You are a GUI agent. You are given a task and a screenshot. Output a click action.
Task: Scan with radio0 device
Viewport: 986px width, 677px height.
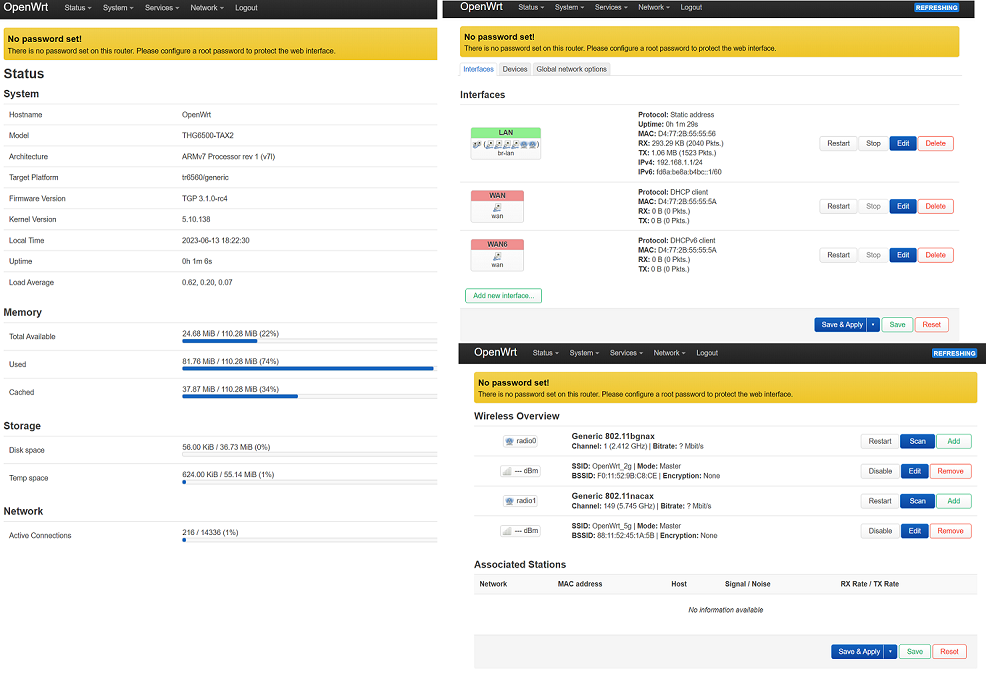tap(917, 441)
